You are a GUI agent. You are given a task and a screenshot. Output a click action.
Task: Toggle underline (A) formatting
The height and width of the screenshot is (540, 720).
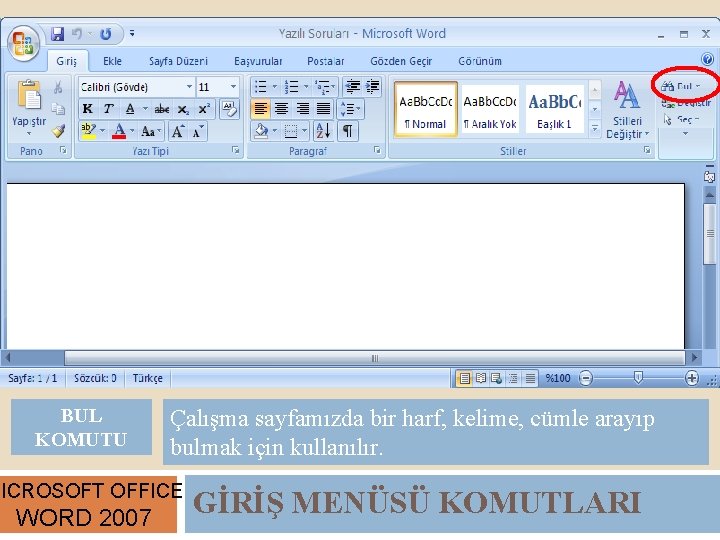(x=130, y=109)
